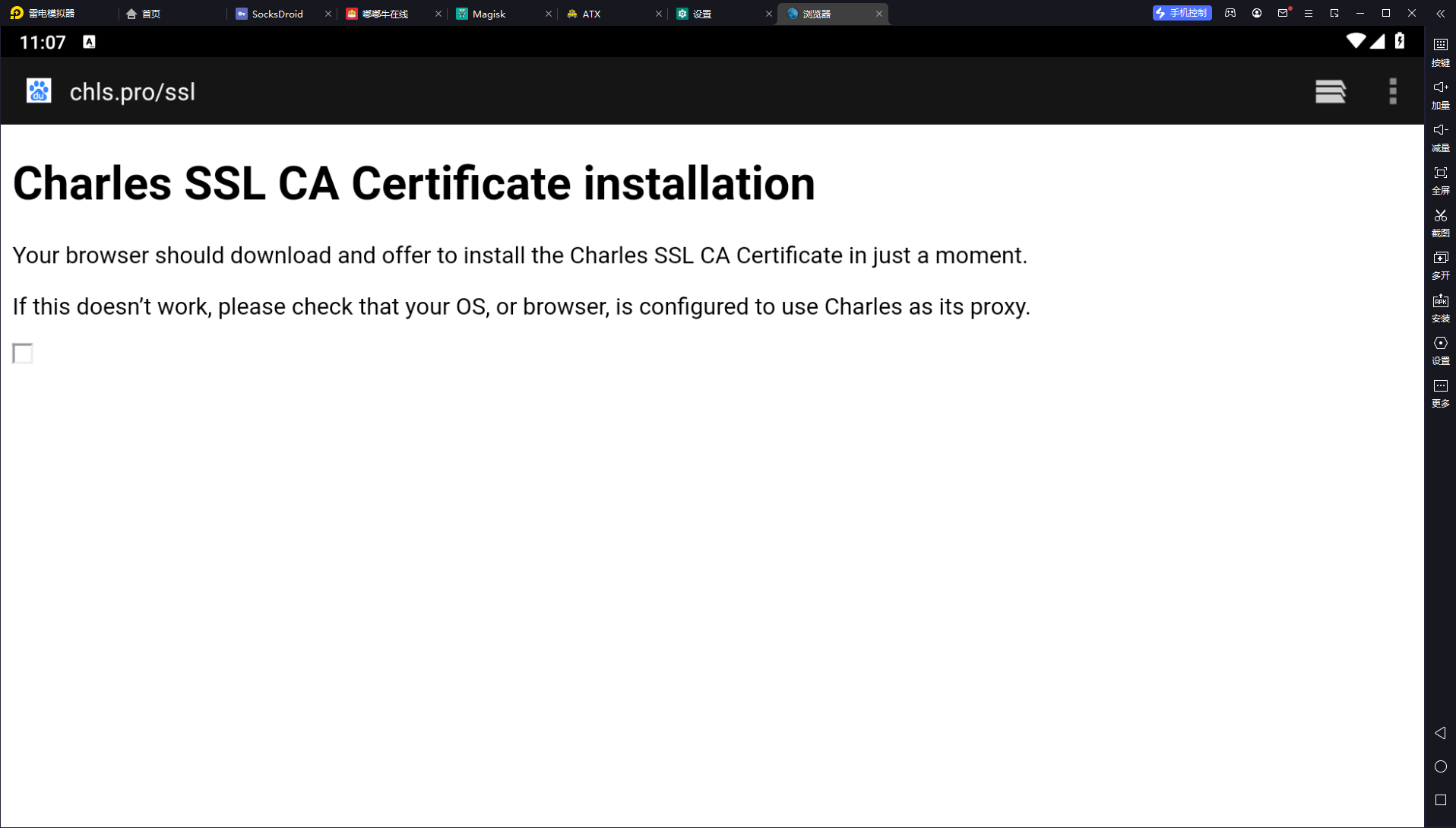Collapse sidebar with double-chevron arrow
The image size is (1456, 828).
(1440, 14)
